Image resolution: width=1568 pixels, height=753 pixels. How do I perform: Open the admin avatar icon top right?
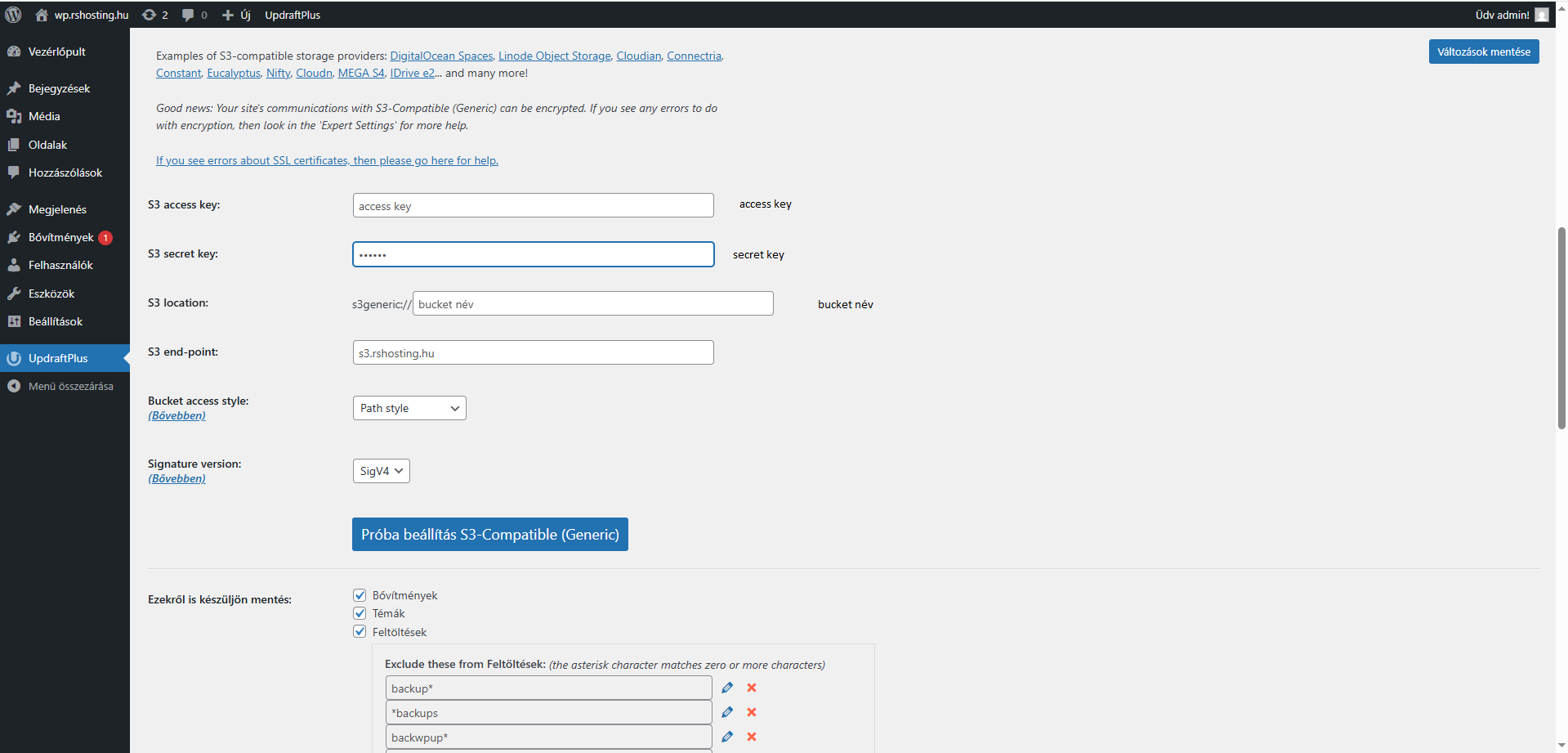pos(1541,14)
